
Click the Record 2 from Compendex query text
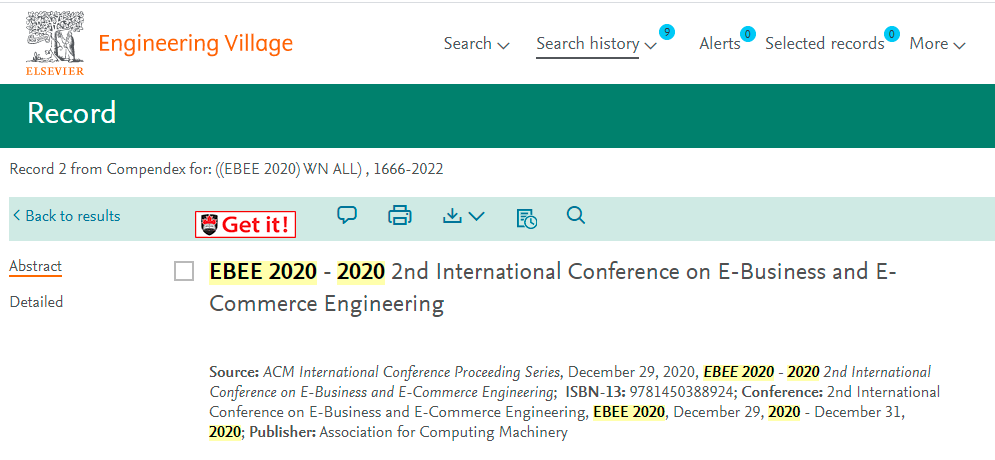(227, 169)
